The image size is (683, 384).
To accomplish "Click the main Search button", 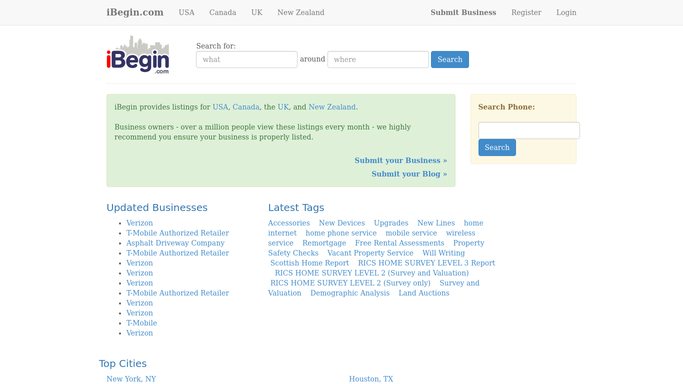I will [450, 60].
